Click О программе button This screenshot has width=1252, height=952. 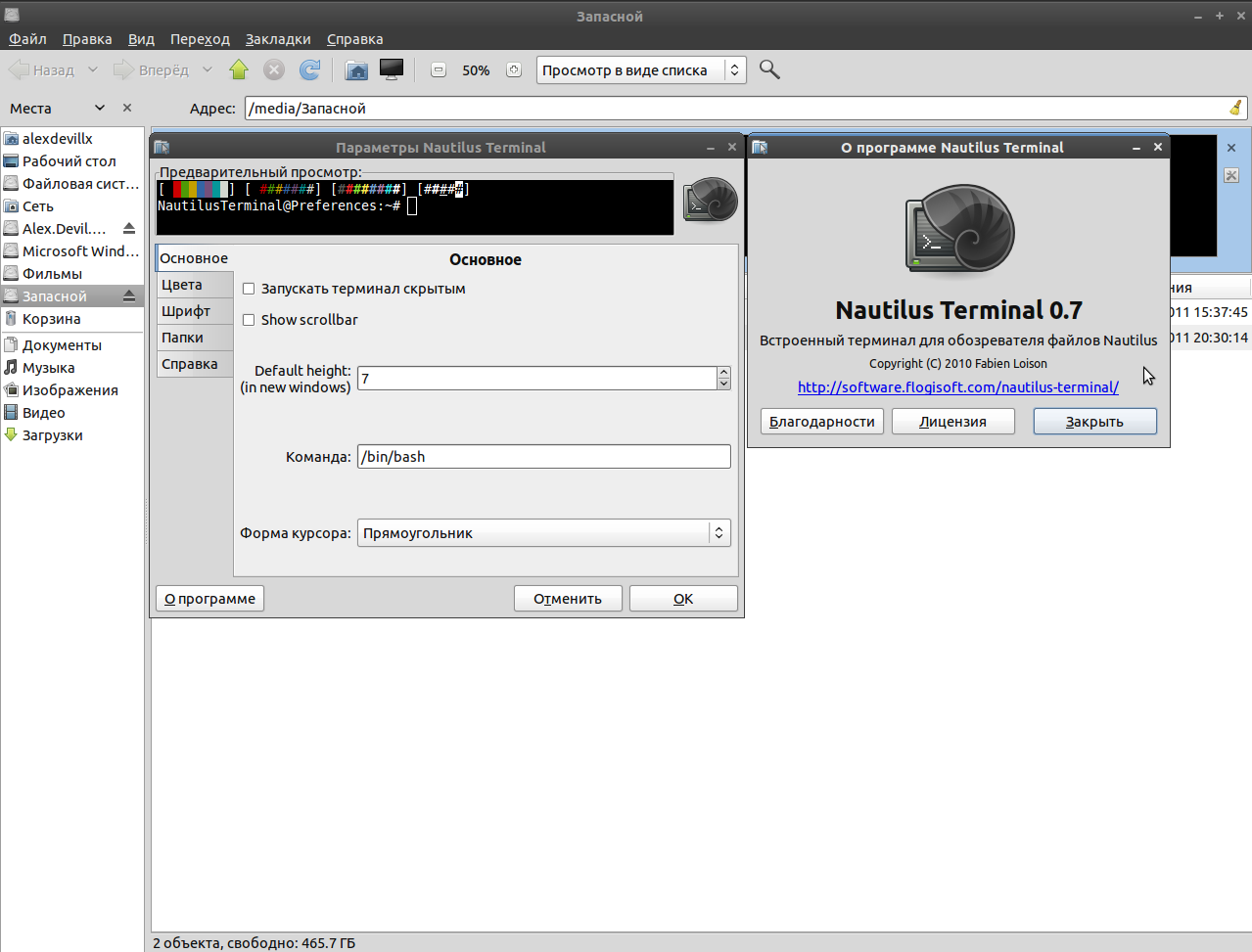coord(210,599)
